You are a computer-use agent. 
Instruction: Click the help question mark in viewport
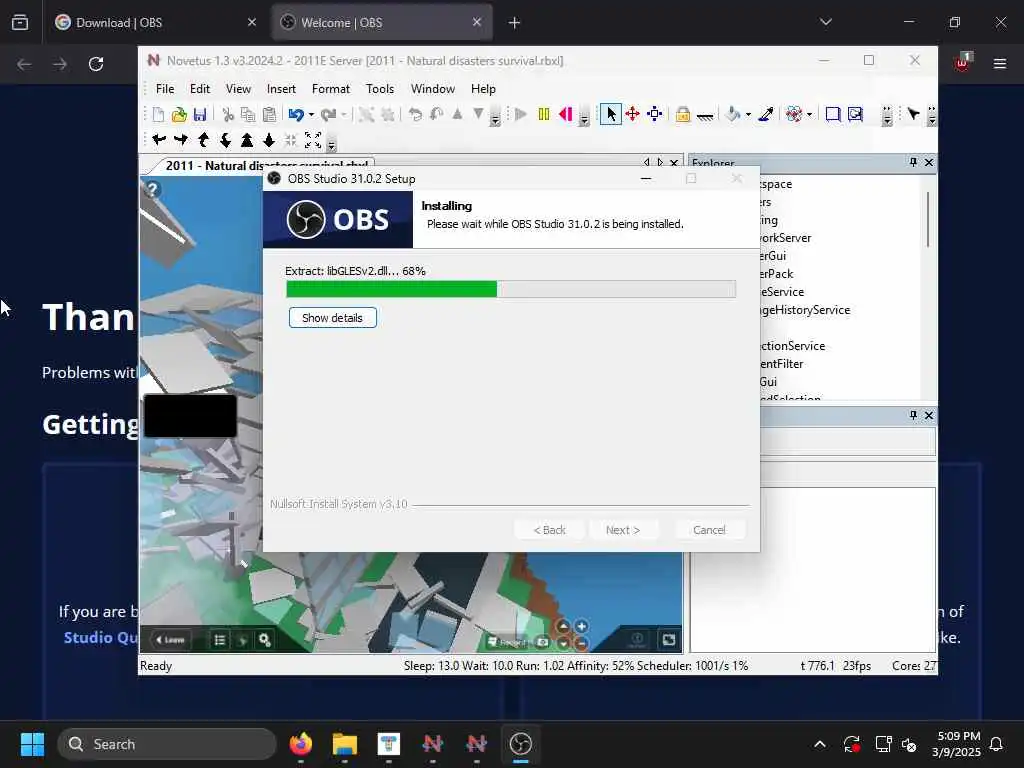tap(152, 189)
